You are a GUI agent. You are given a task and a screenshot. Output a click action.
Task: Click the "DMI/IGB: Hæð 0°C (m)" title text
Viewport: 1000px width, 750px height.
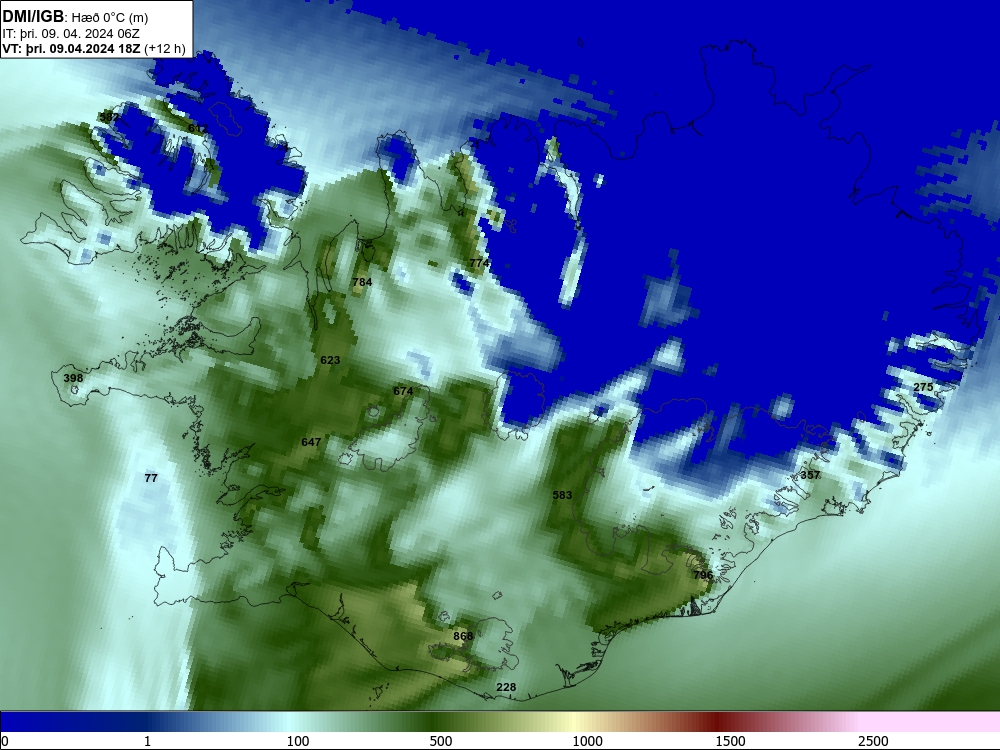pos(75,17)
